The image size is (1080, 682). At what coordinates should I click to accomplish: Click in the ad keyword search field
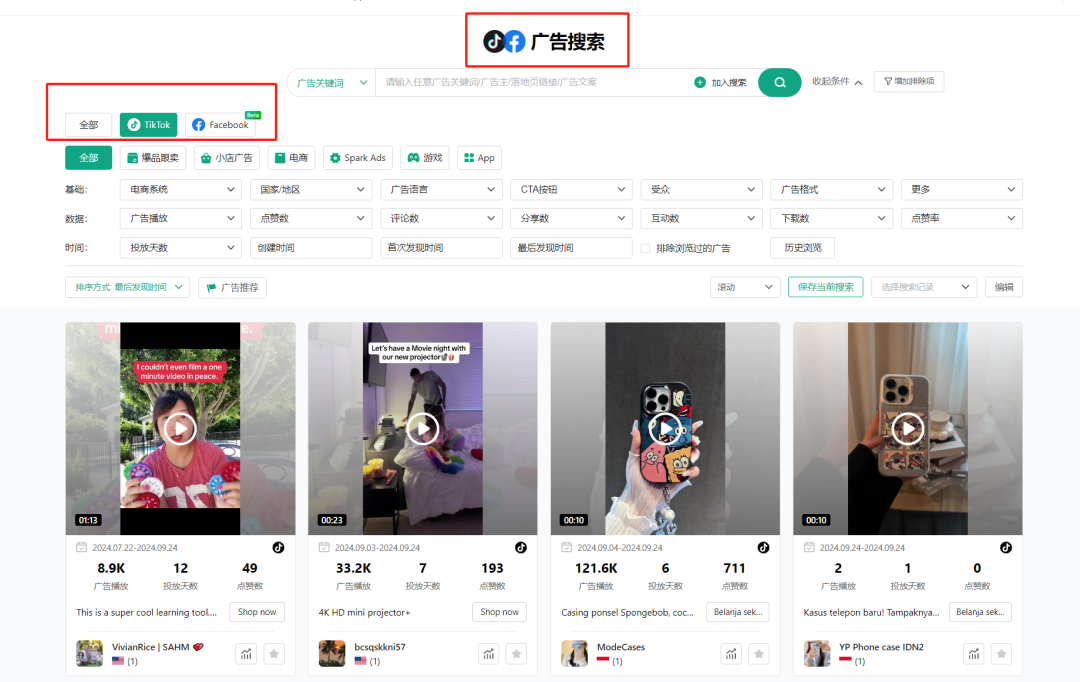(534, 83)
